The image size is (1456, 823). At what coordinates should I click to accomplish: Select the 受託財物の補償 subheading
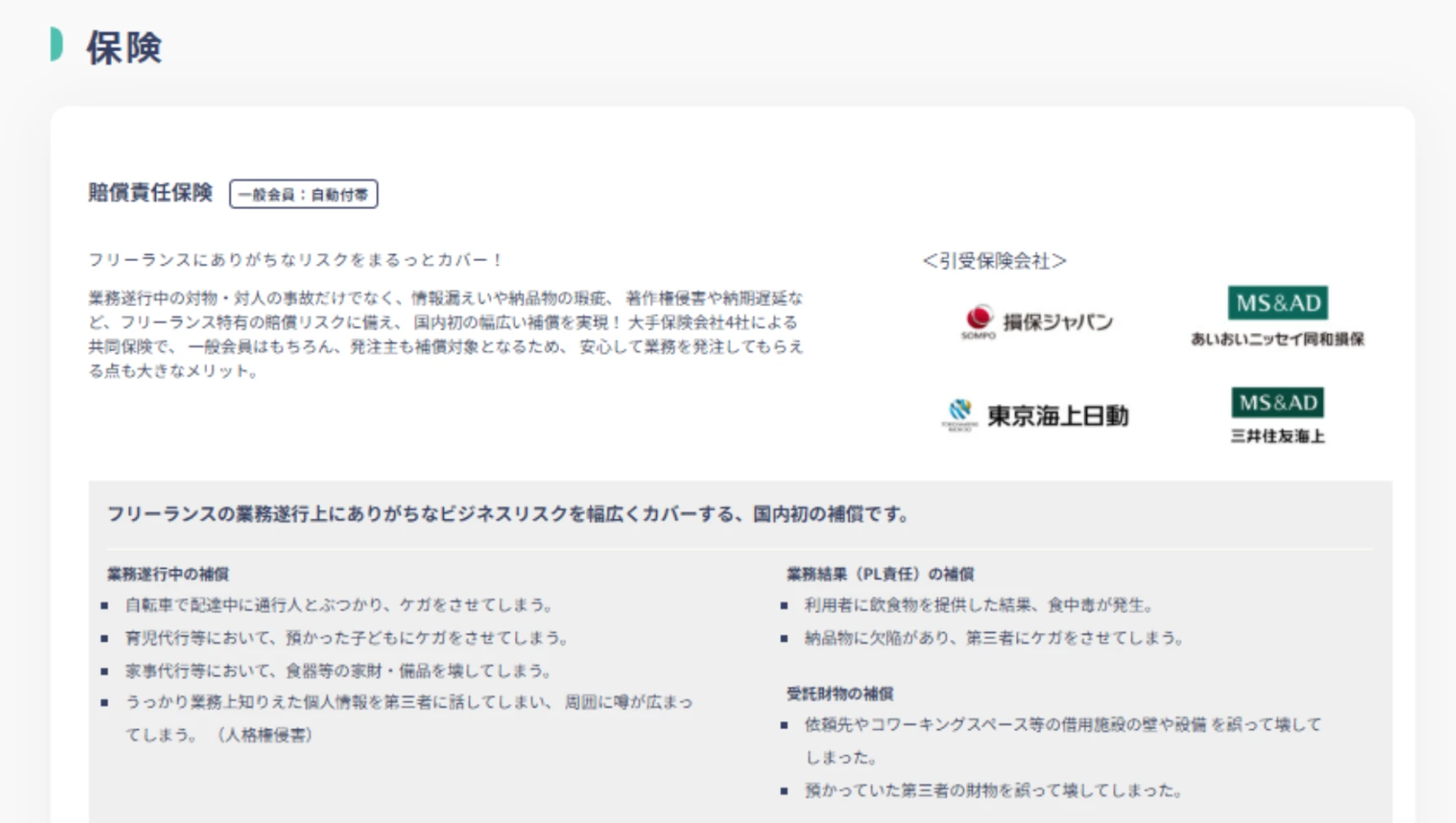[839, 694]
